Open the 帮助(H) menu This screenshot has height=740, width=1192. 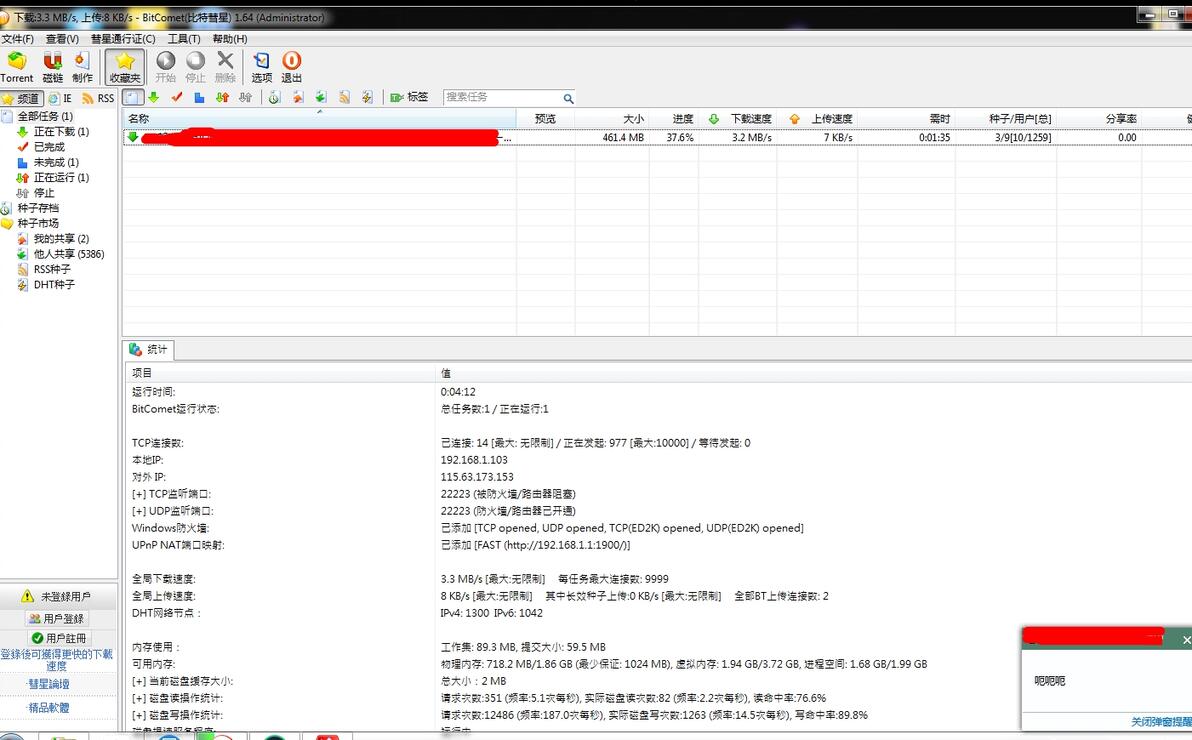pos(230,39)
